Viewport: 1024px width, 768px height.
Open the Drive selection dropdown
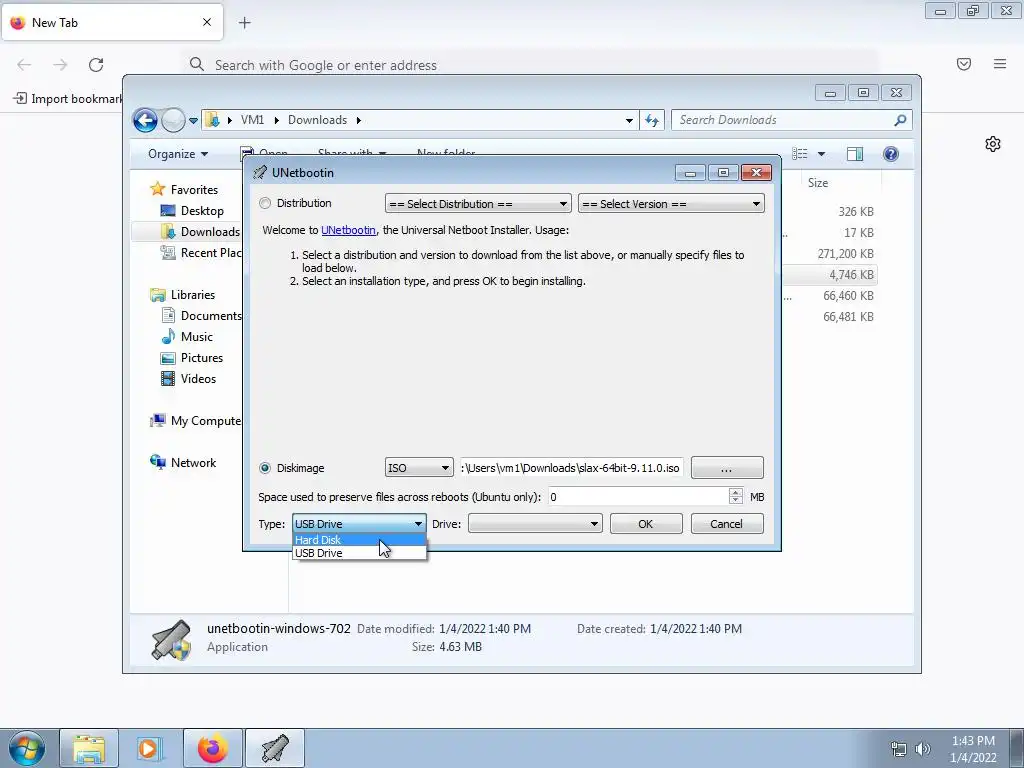(x=535, y=524)
